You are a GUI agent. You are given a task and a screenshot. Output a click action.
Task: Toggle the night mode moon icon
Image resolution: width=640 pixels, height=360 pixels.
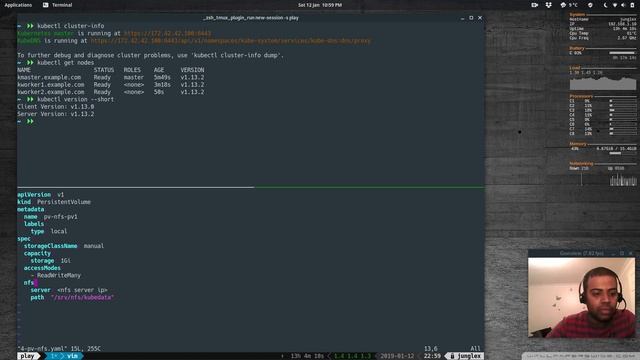pos(605,5)
